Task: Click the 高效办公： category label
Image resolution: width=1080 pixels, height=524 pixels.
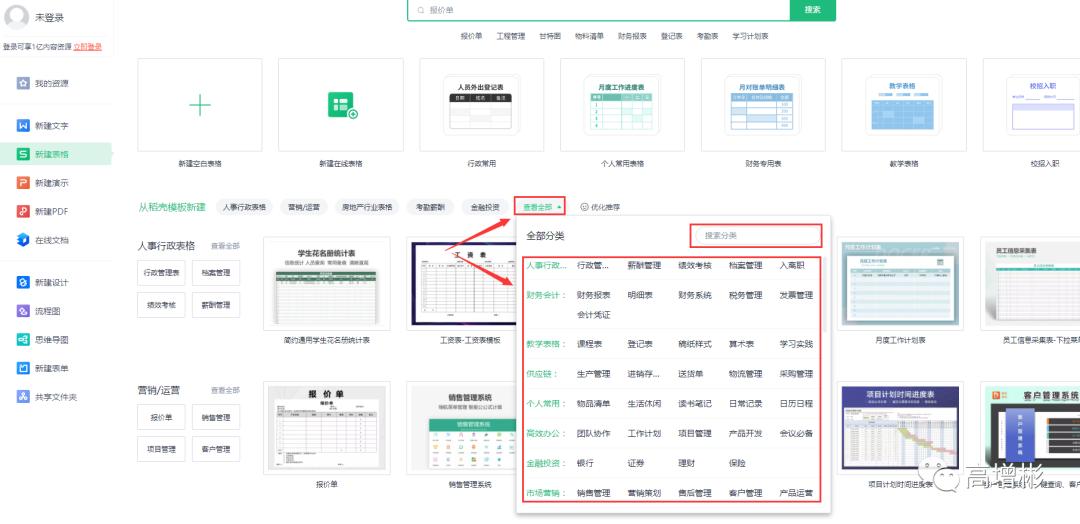Action: [546, 433]
